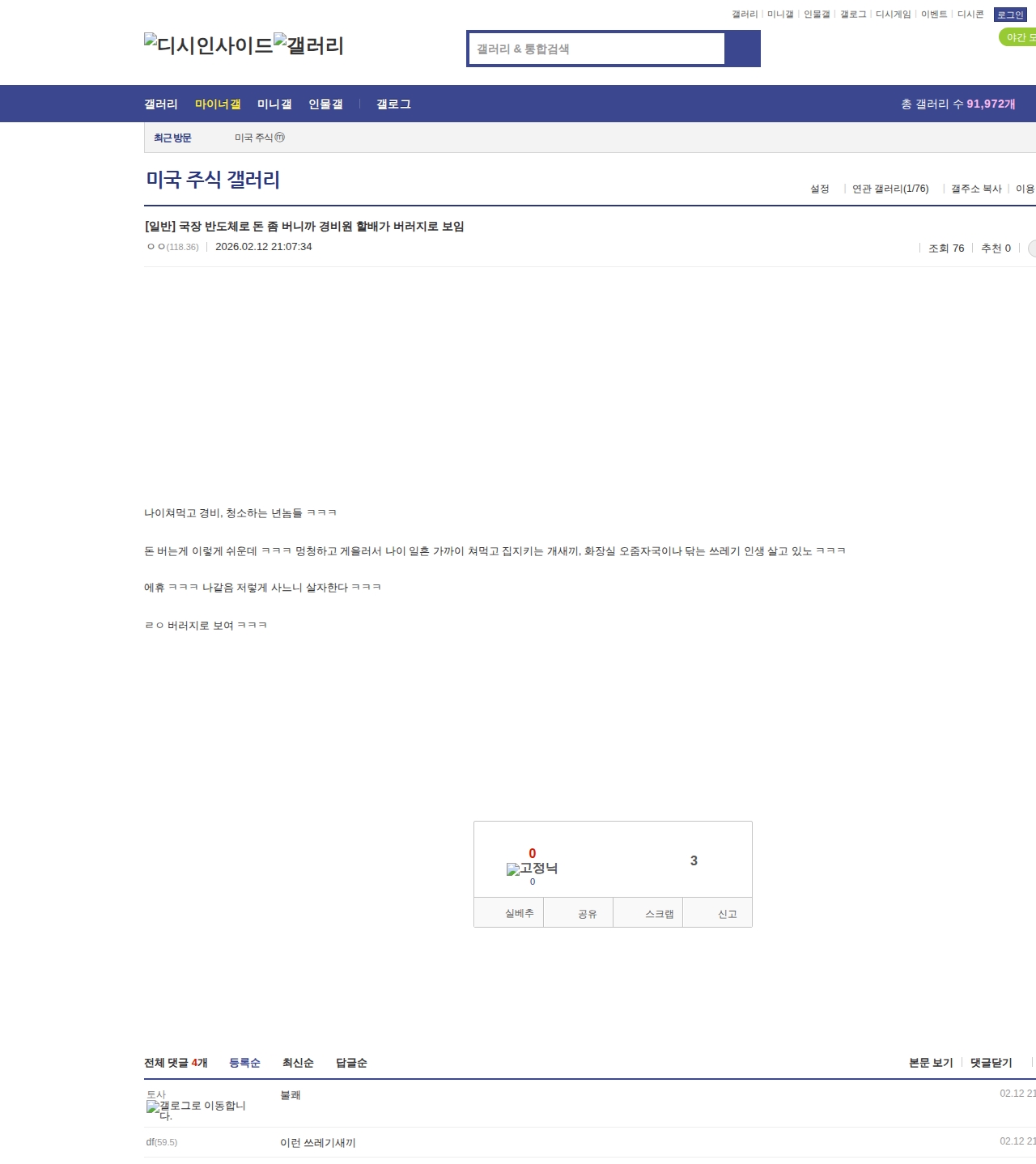1036x1164 pixels.
Task: Open the gallery 설정 menu
Action: coord(820,189)
